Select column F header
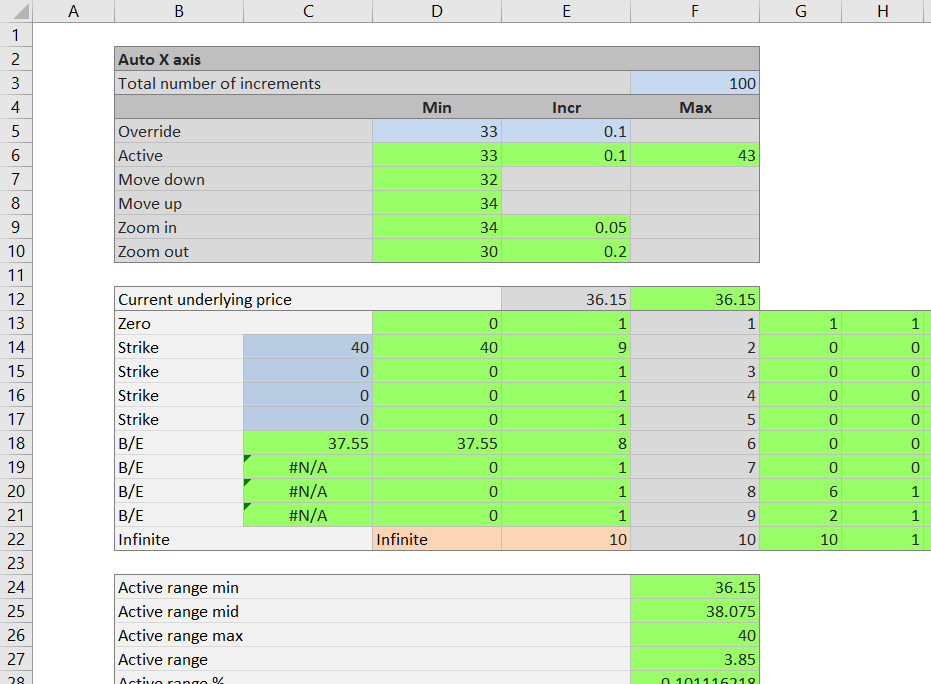931x684 pixels. pyautogui.click(x=695, y=11)
